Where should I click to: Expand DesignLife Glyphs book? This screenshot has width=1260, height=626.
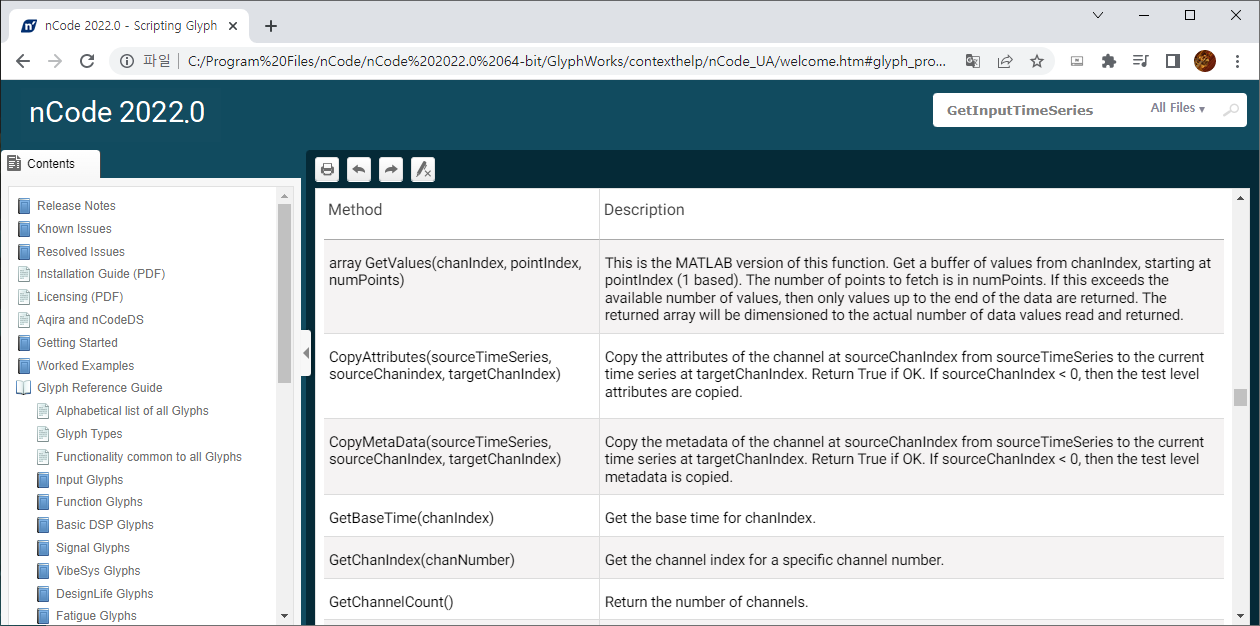pos(105,594)
